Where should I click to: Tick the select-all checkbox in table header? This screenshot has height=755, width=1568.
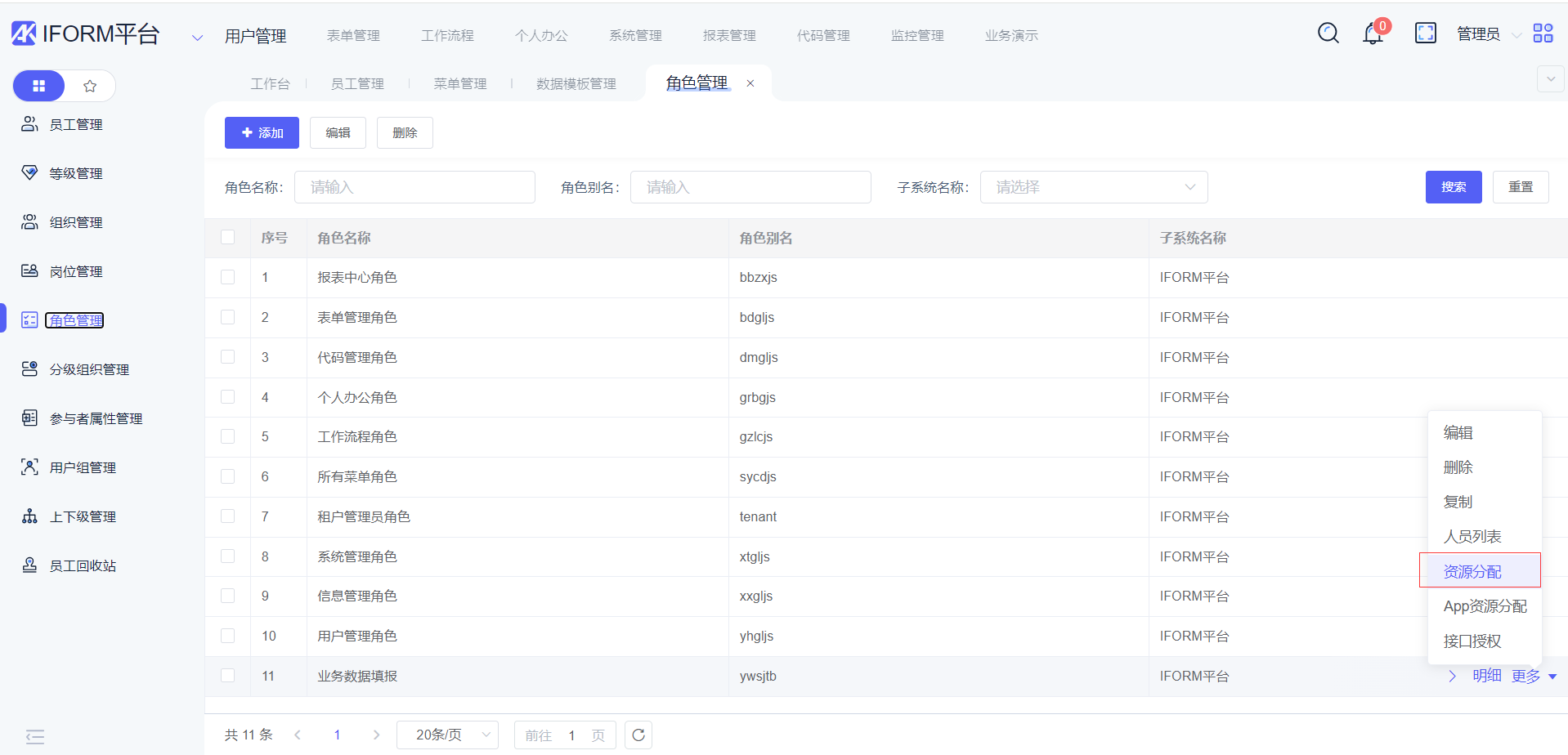click(228, 238)
